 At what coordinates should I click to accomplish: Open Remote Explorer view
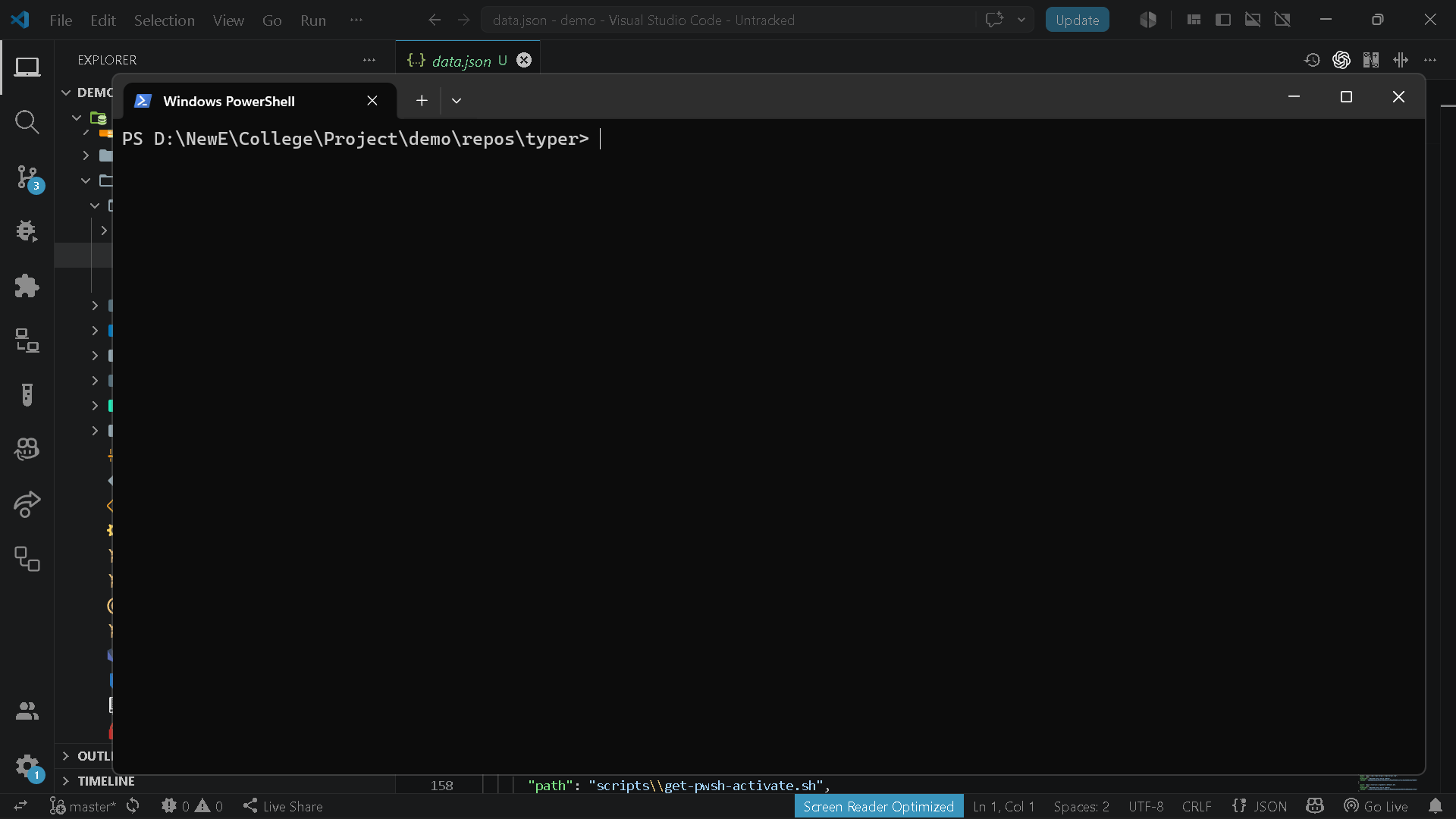27,340
